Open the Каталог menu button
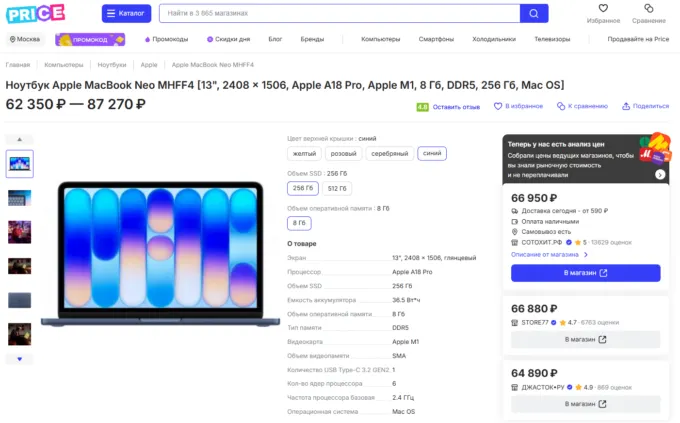The image size is (680, 423). (126, 13)
